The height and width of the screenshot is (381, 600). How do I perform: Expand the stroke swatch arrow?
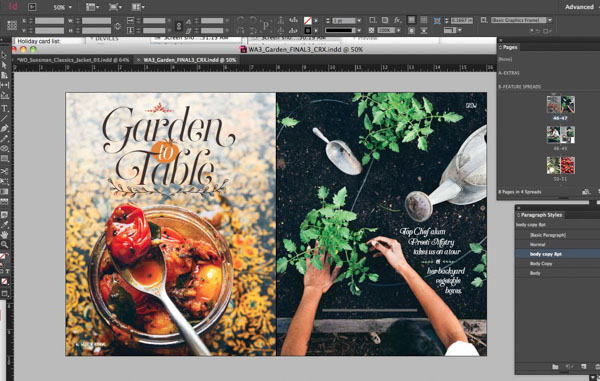pos(316,30)
